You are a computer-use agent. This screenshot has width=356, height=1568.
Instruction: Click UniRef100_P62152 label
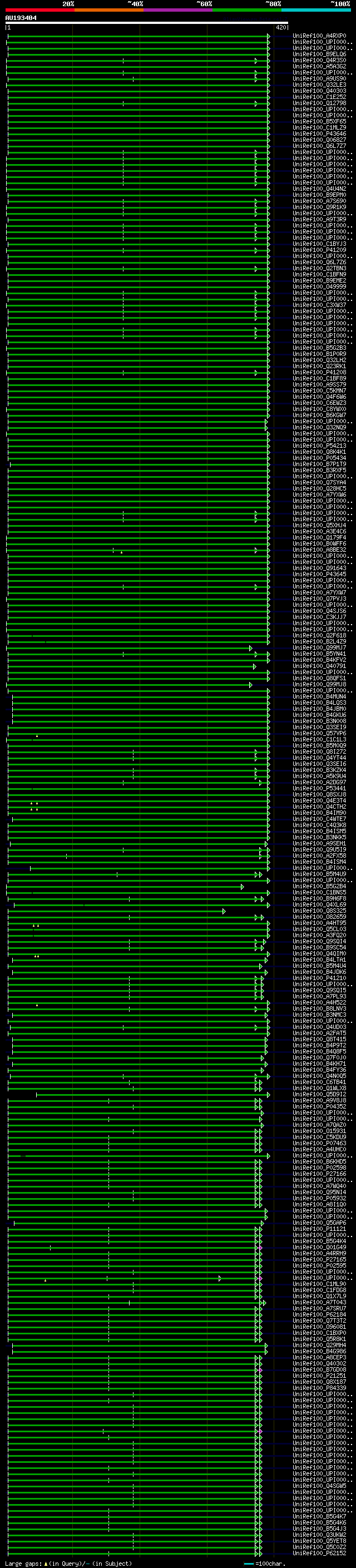point(319,1553)
